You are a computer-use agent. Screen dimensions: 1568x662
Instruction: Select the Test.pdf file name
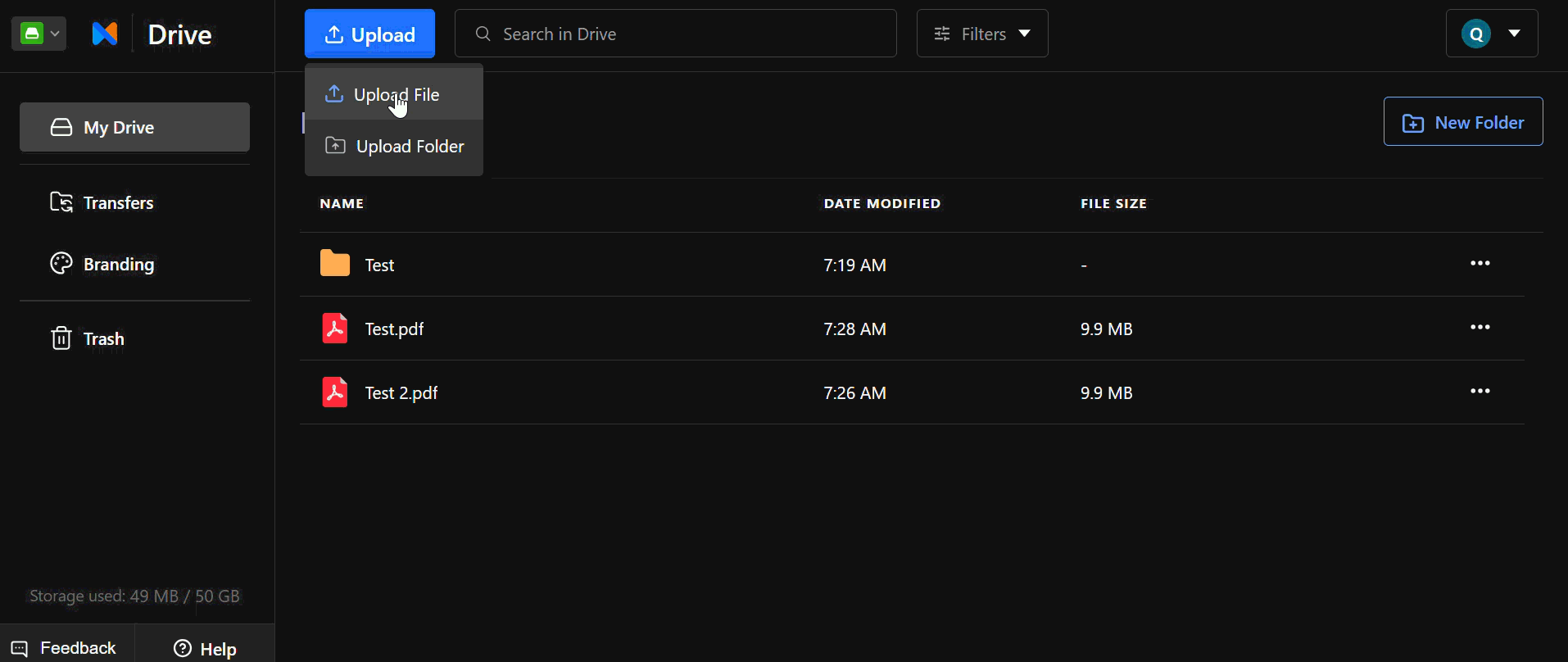394,329
